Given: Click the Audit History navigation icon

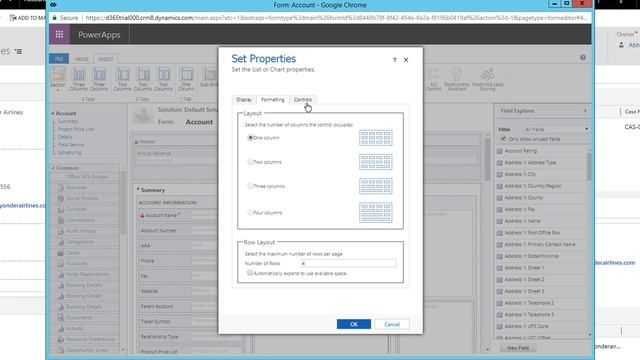Looking at the screenshot, I should pyautogui.click(x=61, y=231).
